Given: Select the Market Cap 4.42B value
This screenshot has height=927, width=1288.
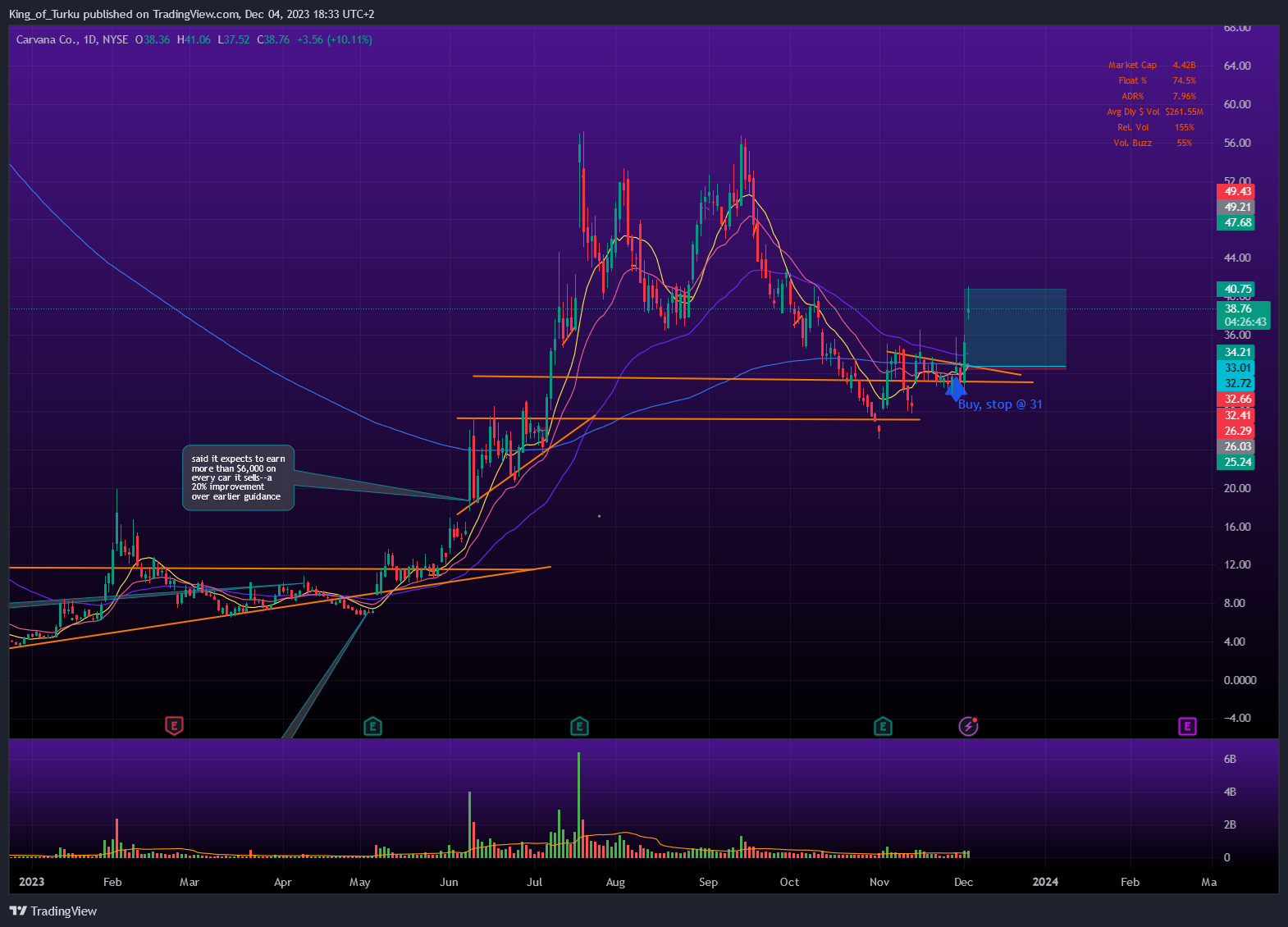Looking at the screenshot, I should pyautogui.click(x=1184, y=65).
